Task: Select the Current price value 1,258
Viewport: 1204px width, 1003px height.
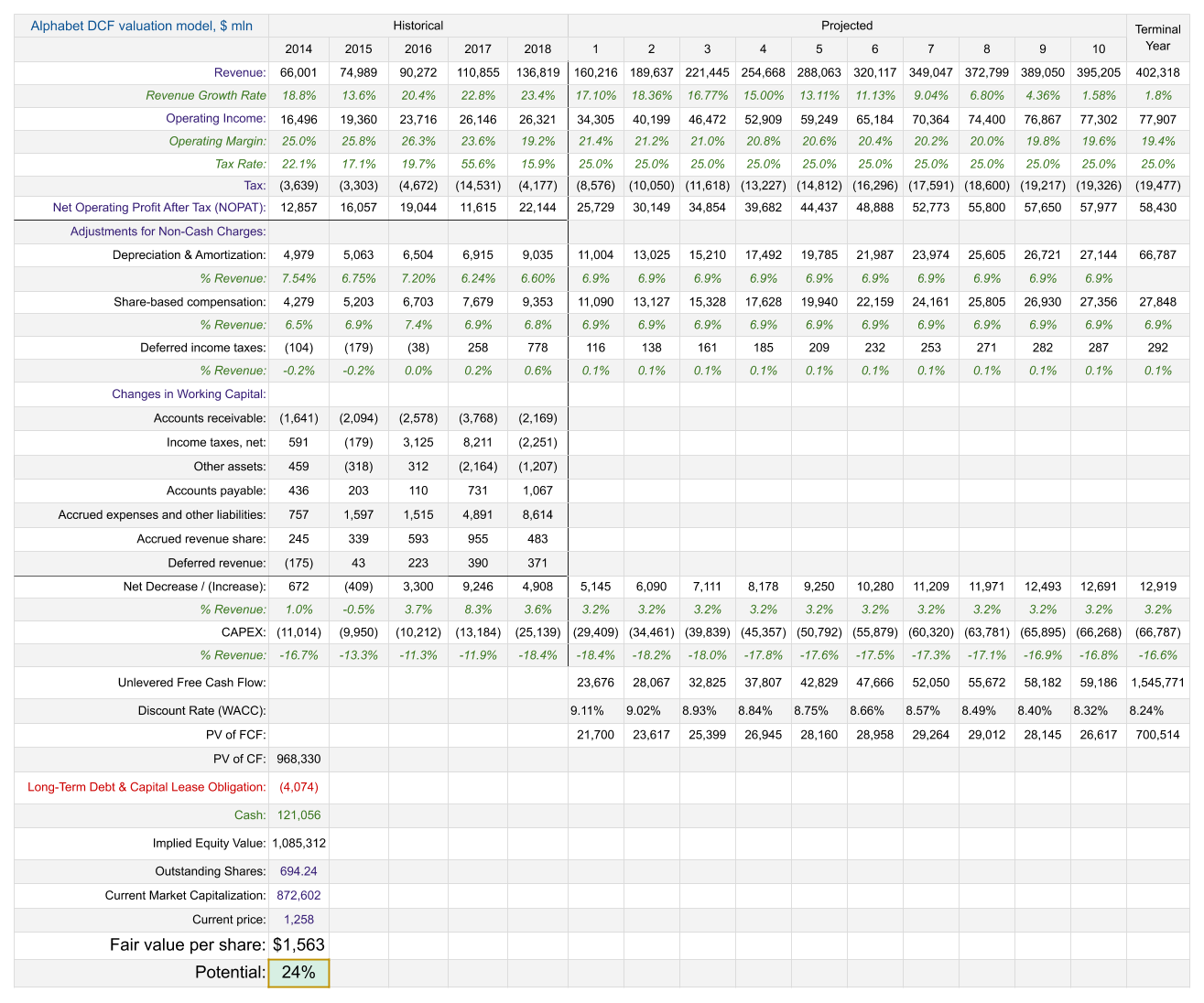Action: click(x=298, y=920)
